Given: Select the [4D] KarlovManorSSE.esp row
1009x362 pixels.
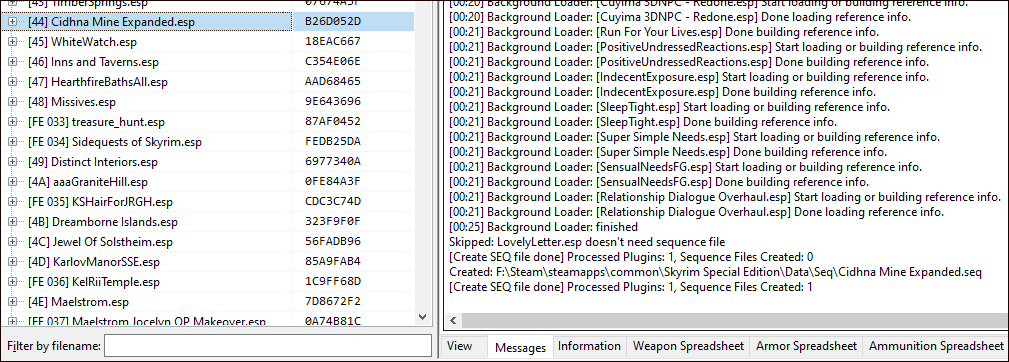Looking at the screenshot, I should (208, 262).
